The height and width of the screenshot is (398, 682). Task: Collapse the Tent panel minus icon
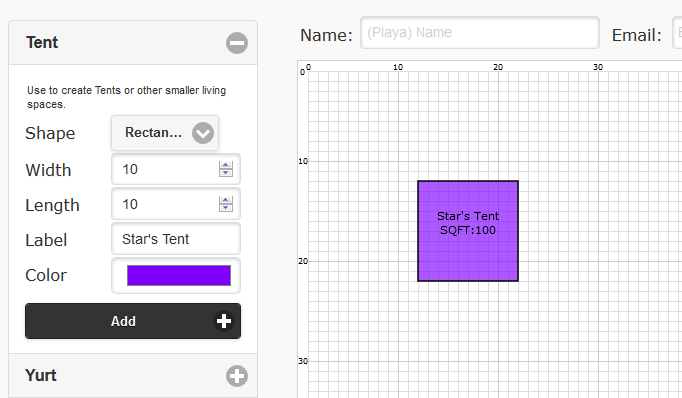pos(237,43)
